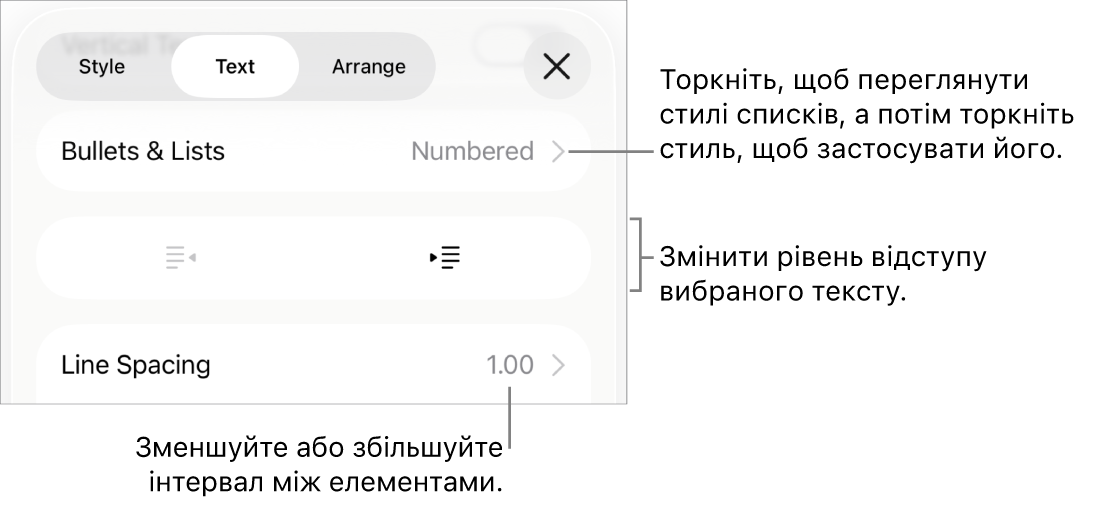This screenshot has height=508, width=1093.
Task: Select the Text tab
Action: coord(235,67)
